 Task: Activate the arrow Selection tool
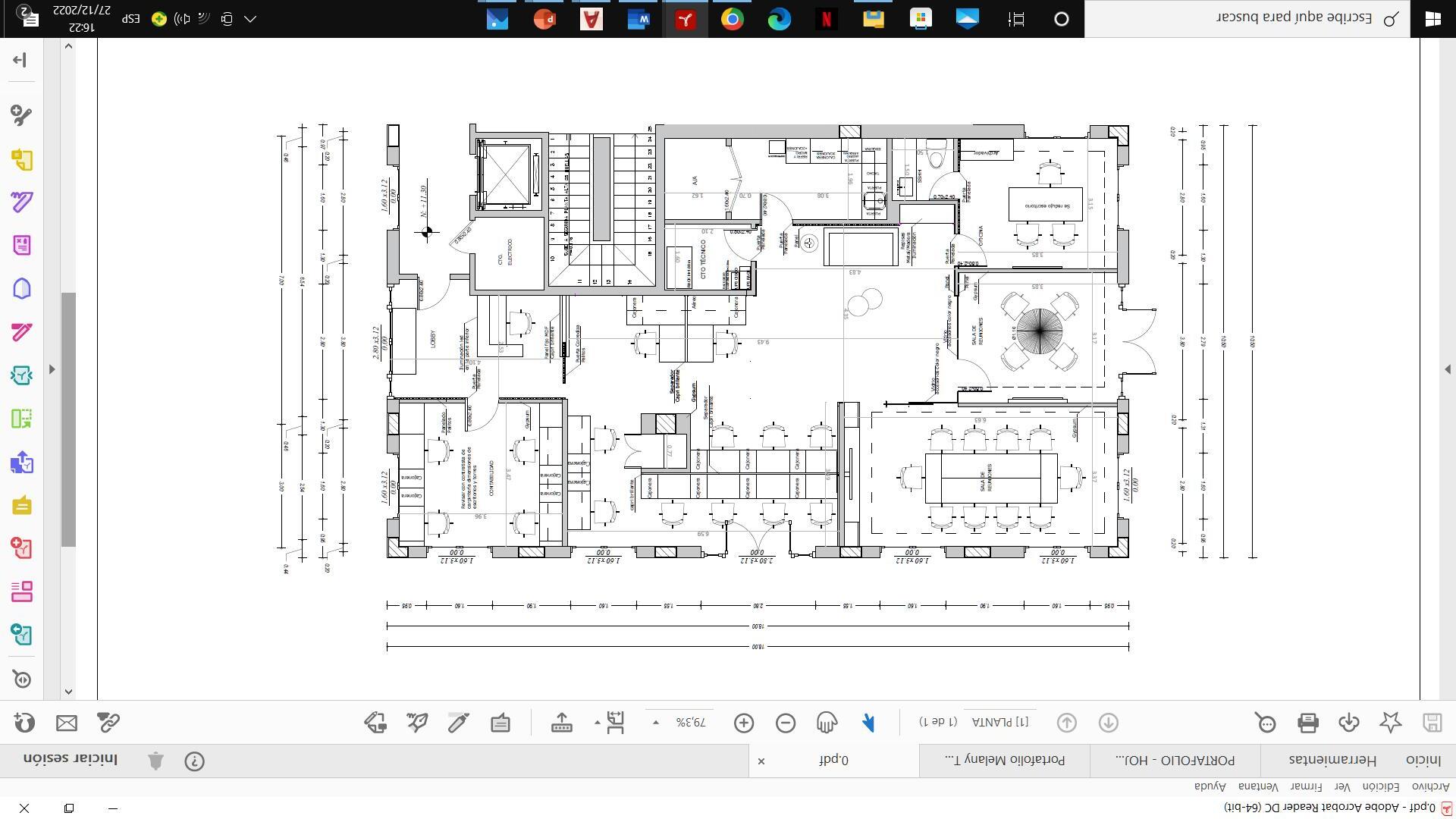(x=868, y=723)
